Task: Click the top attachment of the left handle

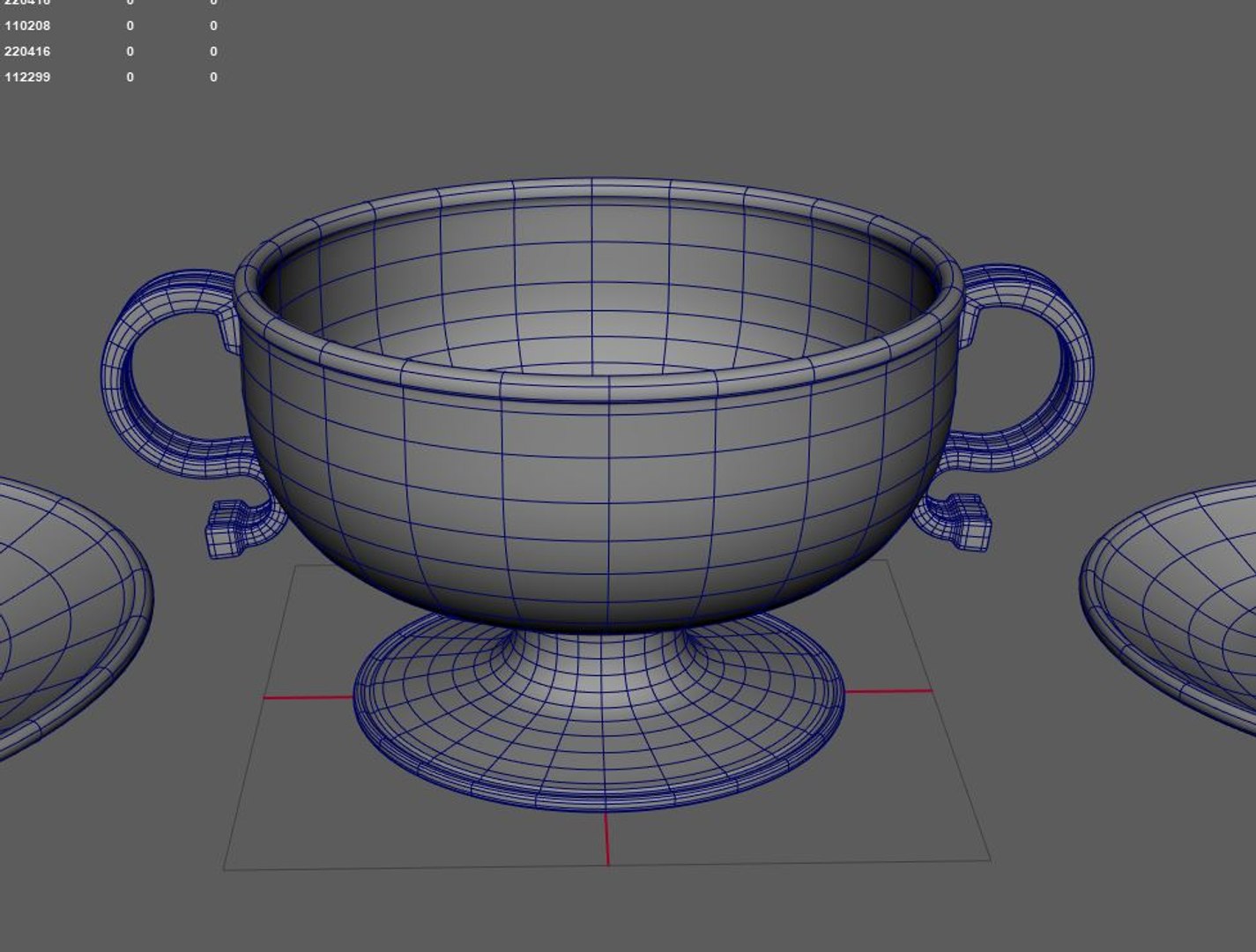Action: 227,326
